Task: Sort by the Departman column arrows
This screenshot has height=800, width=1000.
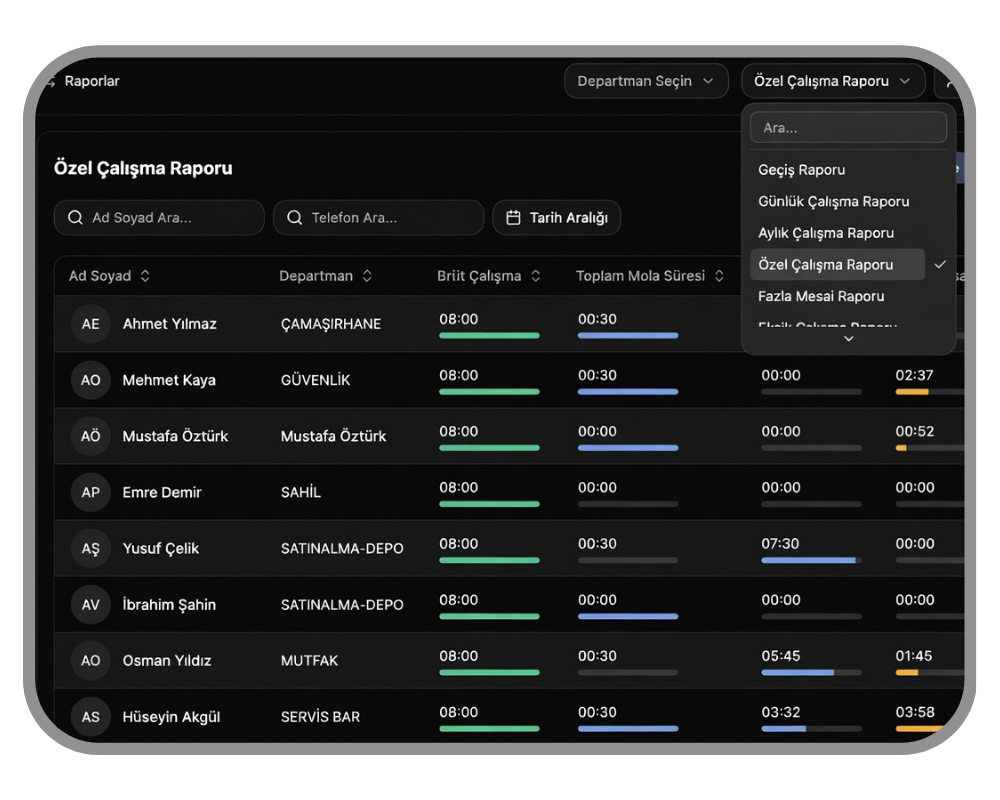Action: point(367,276)
